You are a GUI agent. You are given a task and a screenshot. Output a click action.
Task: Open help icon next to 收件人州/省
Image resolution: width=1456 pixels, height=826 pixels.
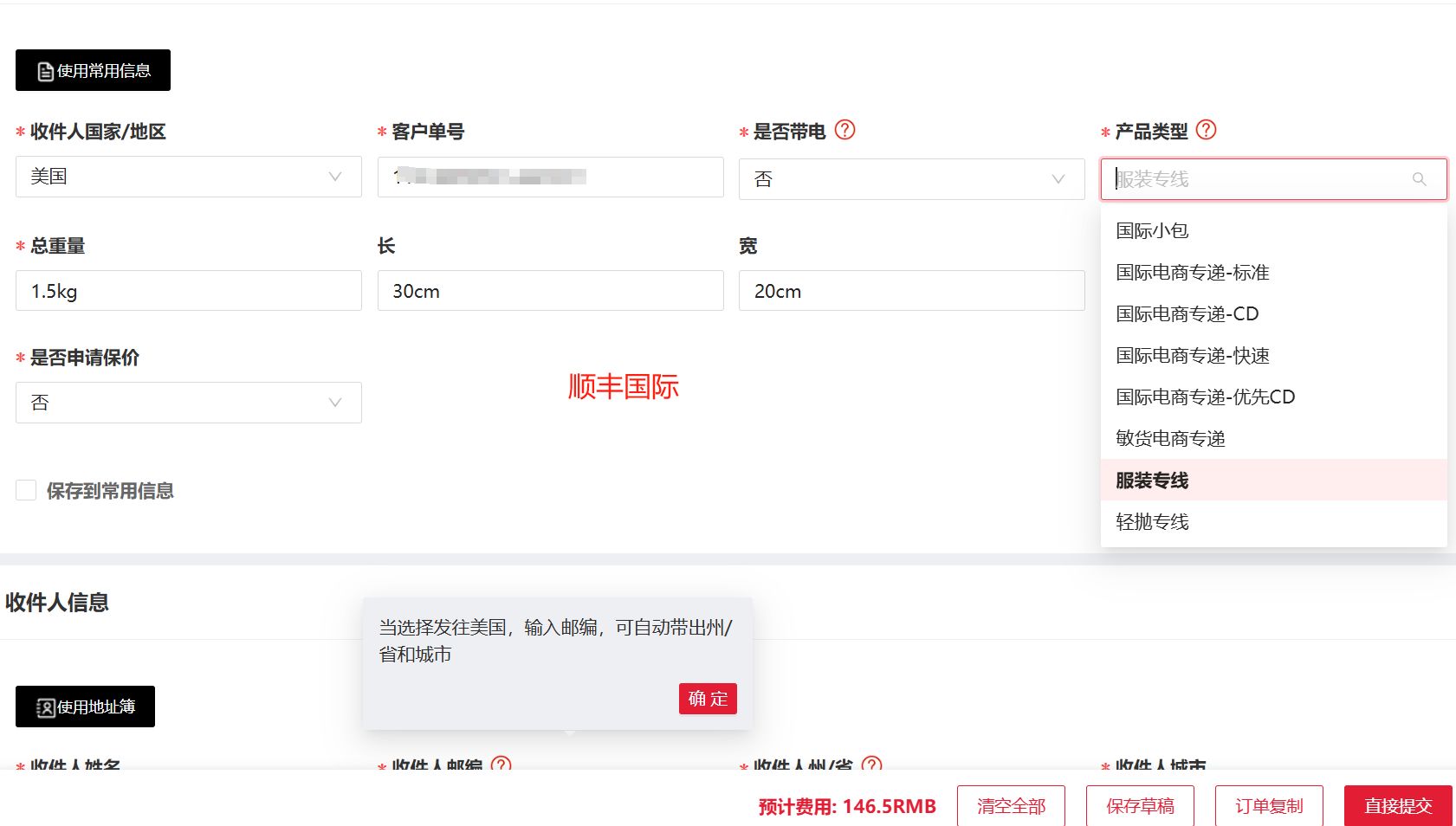point(872,765)
